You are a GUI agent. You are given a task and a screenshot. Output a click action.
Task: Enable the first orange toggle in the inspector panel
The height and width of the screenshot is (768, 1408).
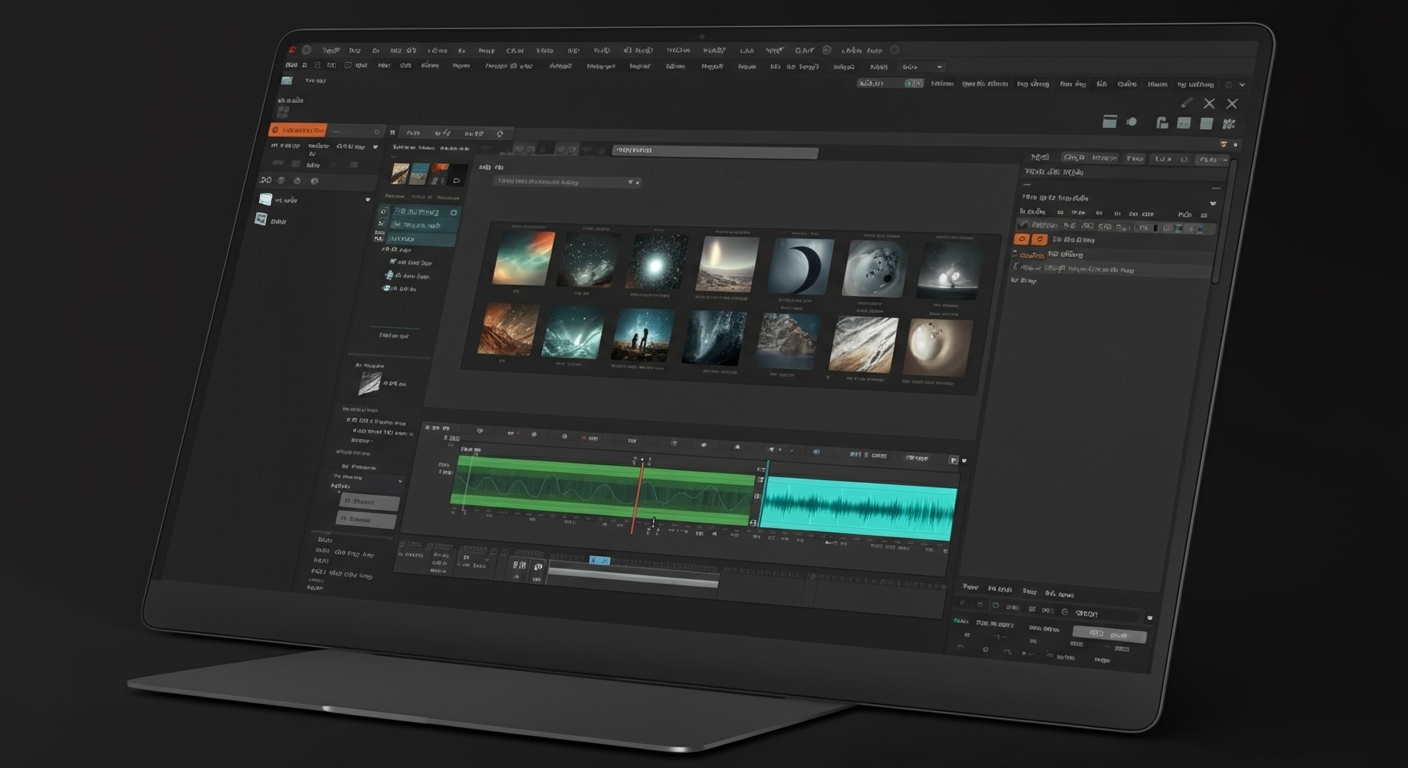[1021, 239]
